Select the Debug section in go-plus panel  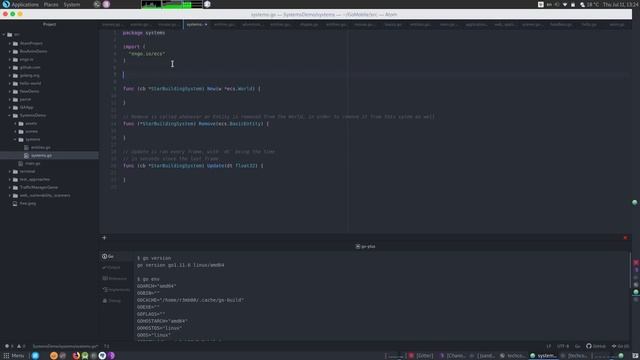tap(112, 300)
